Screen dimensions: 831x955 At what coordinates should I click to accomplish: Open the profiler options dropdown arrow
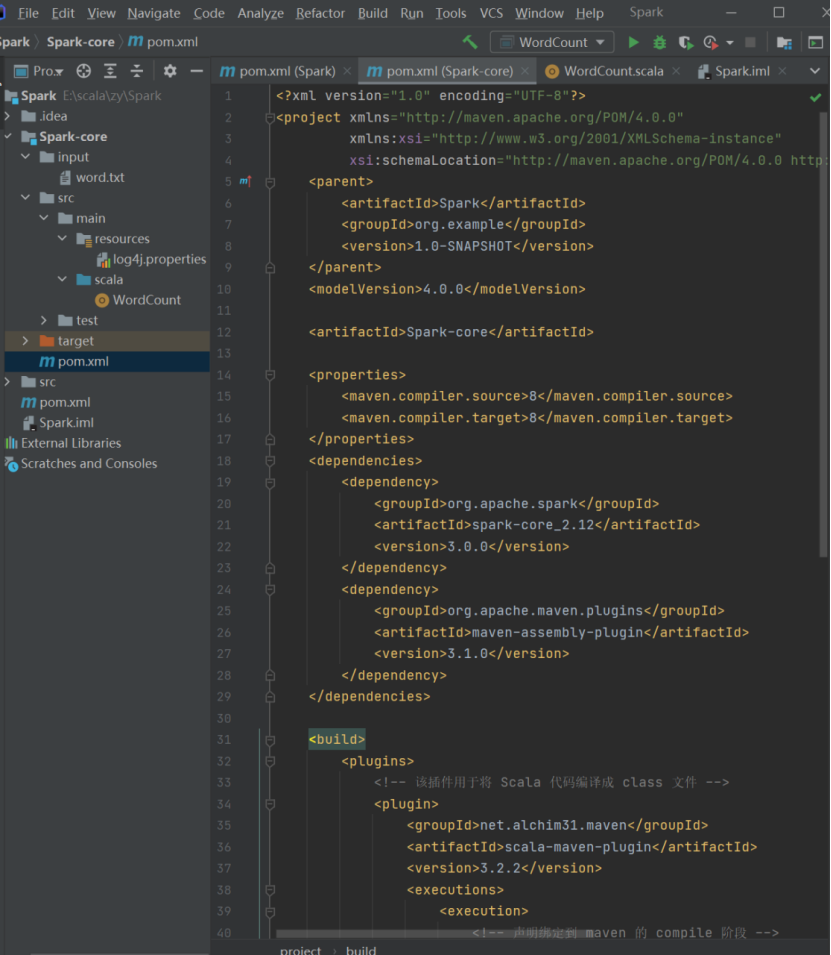[730, 43]
